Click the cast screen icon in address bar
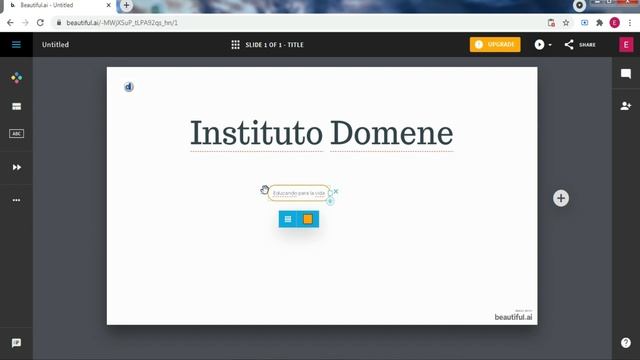The height and width of the screenshot is (360, 640). tap(584, 23)
